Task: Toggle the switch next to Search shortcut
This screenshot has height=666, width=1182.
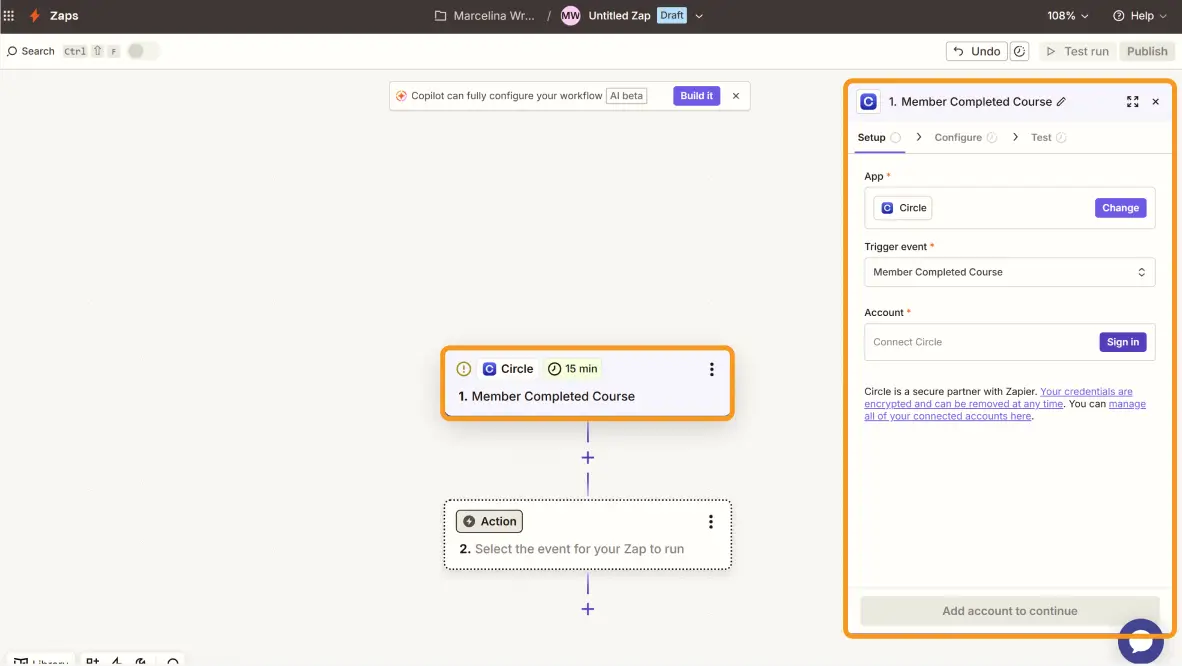Action: tap(142, 51)
